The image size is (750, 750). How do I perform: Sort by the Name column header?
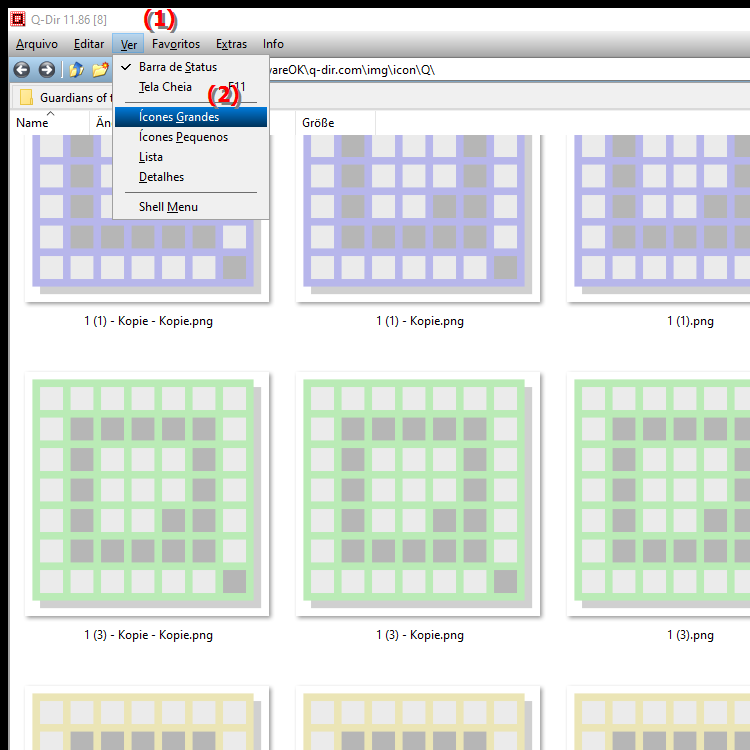(33, 123)
